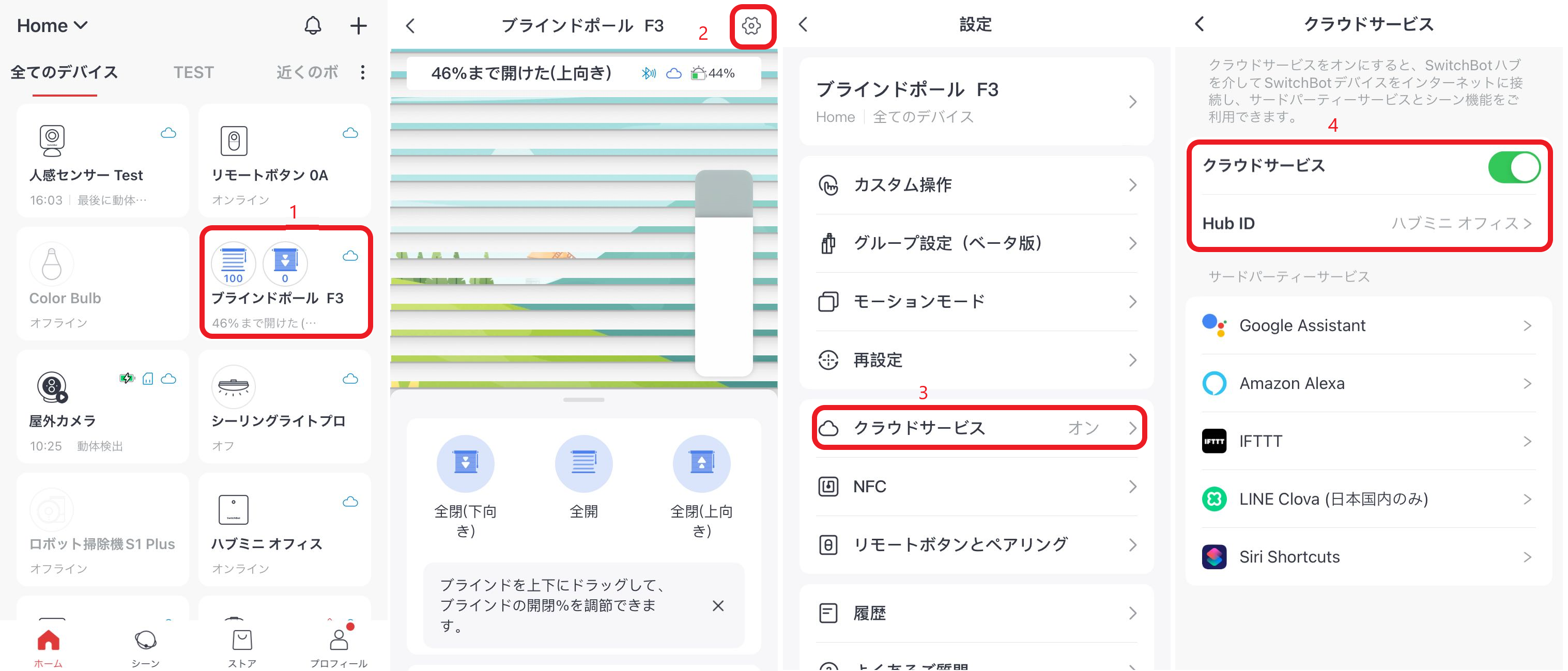Tap 全閉(上向き) close-up icon
The image size is (1568, 671).
pos(701,463)
